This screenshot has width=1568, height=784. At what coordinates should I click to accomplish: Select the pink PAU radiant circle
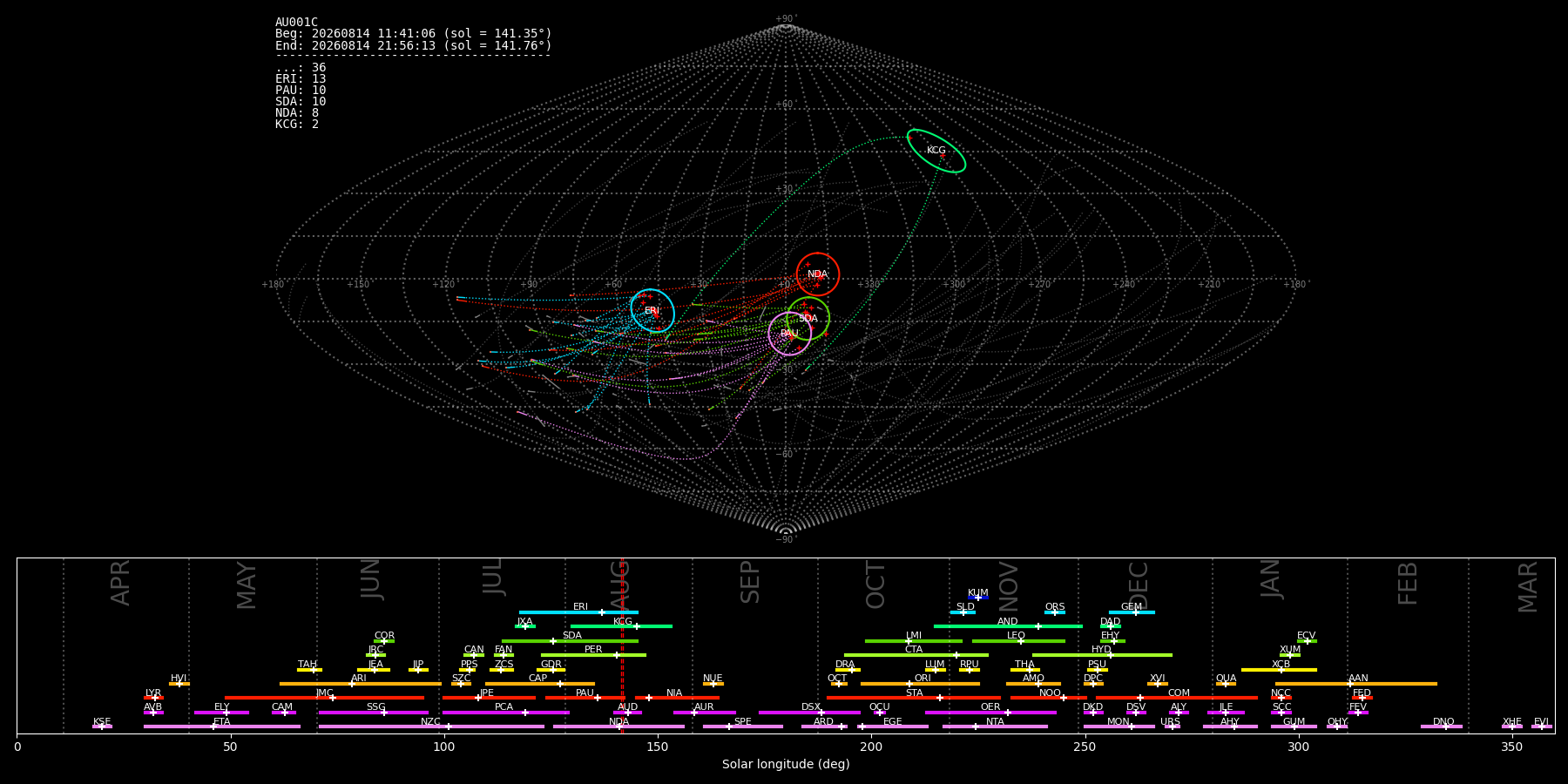[790, 334]
